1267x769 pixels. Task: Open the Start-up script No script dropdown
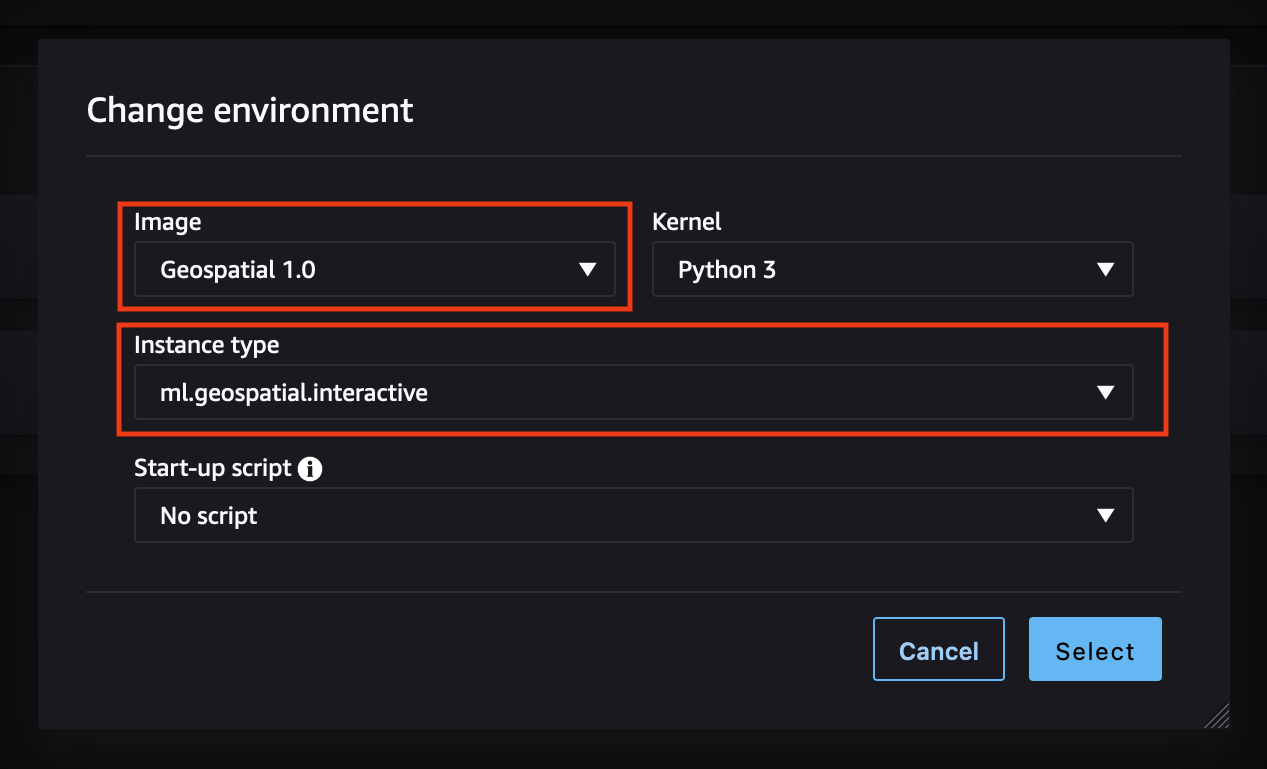pyautogui.click(x=633, y=515)
